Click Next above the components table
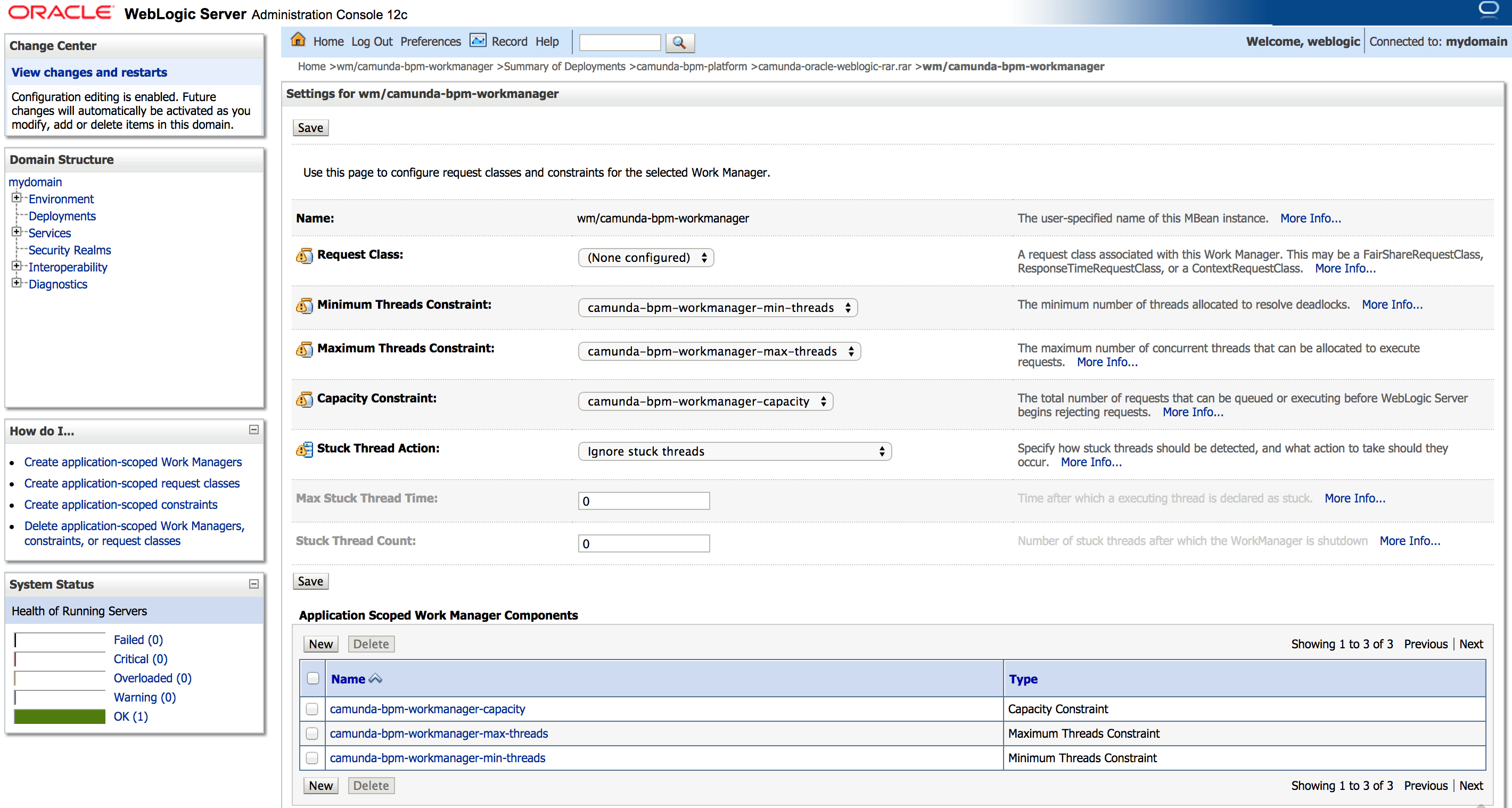This screenshot has height=808, width=1512. [1471, 644]
